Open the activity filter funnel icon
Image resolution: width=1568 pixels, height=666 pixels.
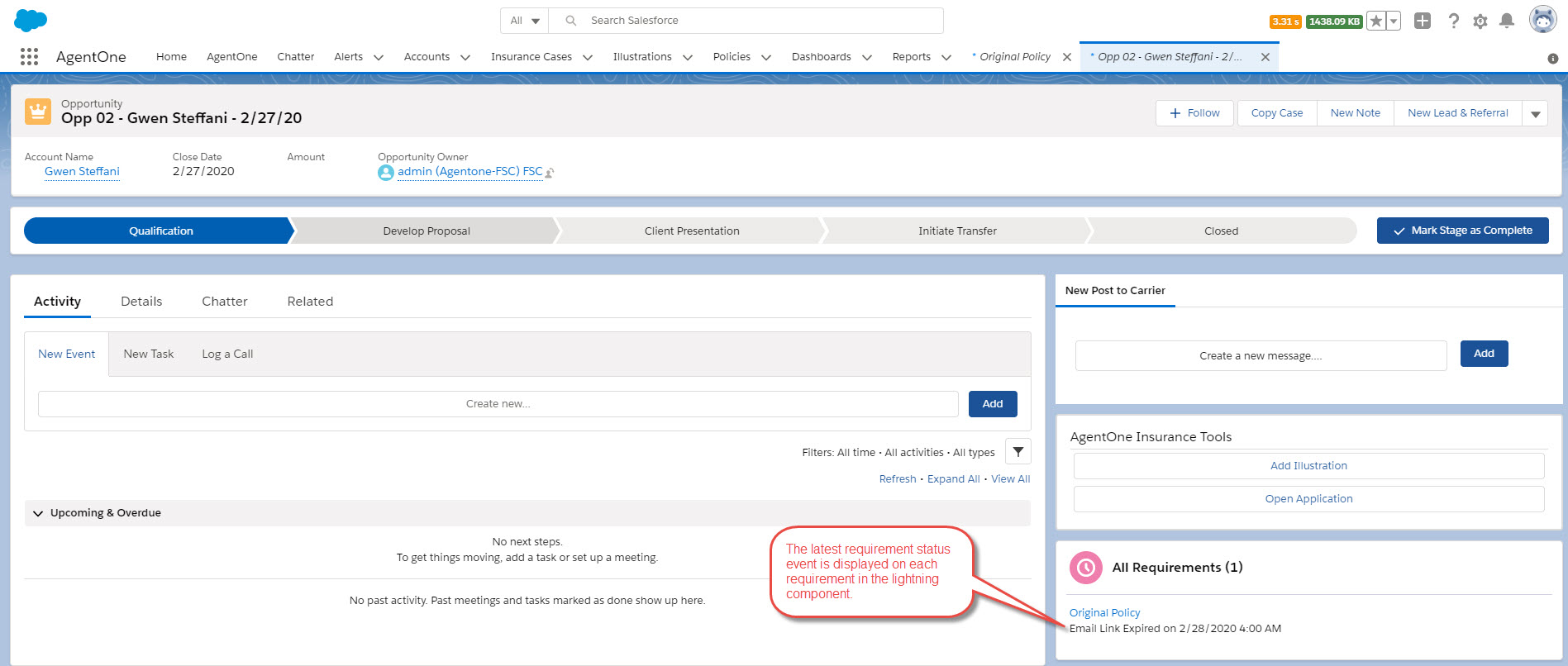click(x=1018, y=451)
